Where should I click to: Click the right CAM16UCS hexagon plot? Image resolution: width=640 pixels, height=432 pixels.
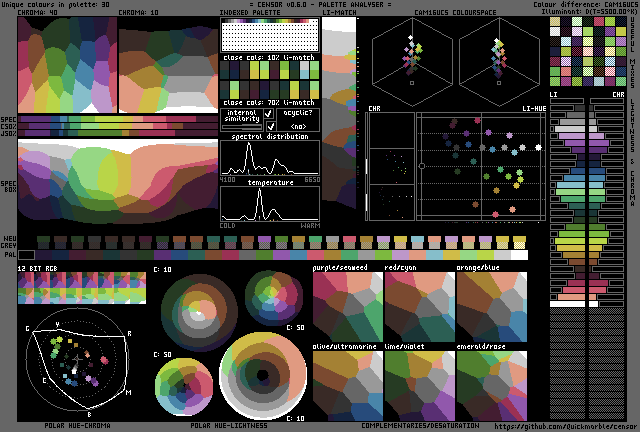(499, 60)
